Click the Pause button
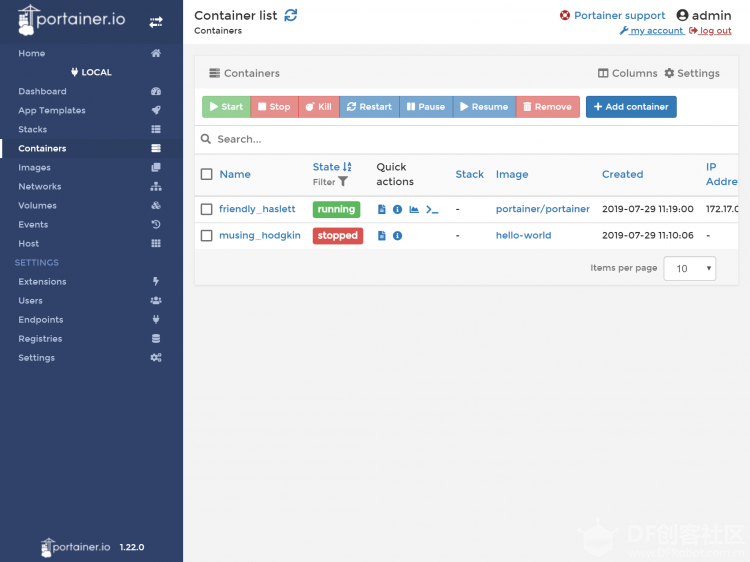This screenshot has height=562, width=750. 426,107
